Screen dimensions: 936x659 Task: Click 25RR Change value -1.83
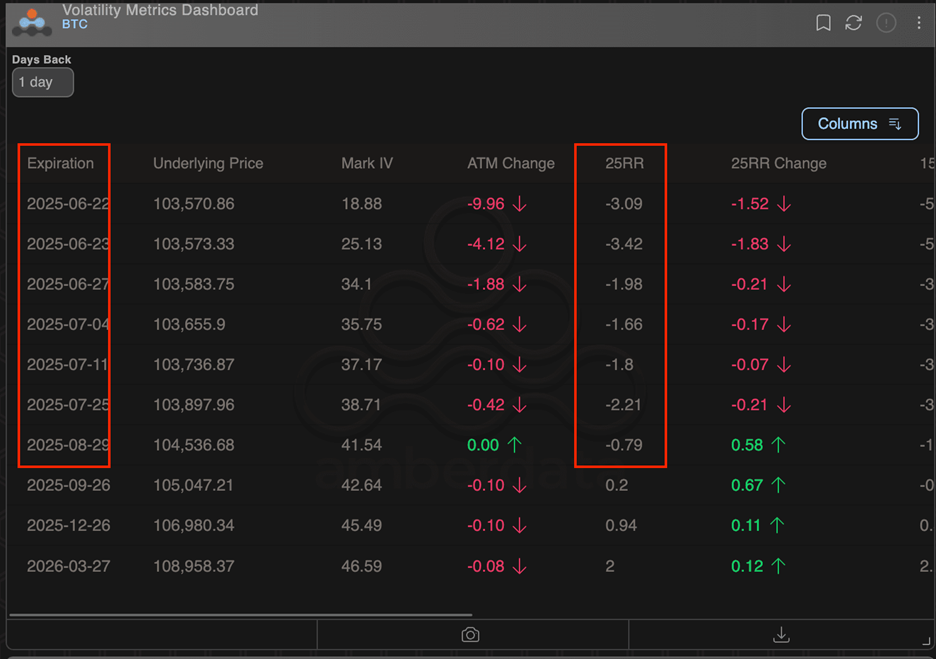[750, 244]
